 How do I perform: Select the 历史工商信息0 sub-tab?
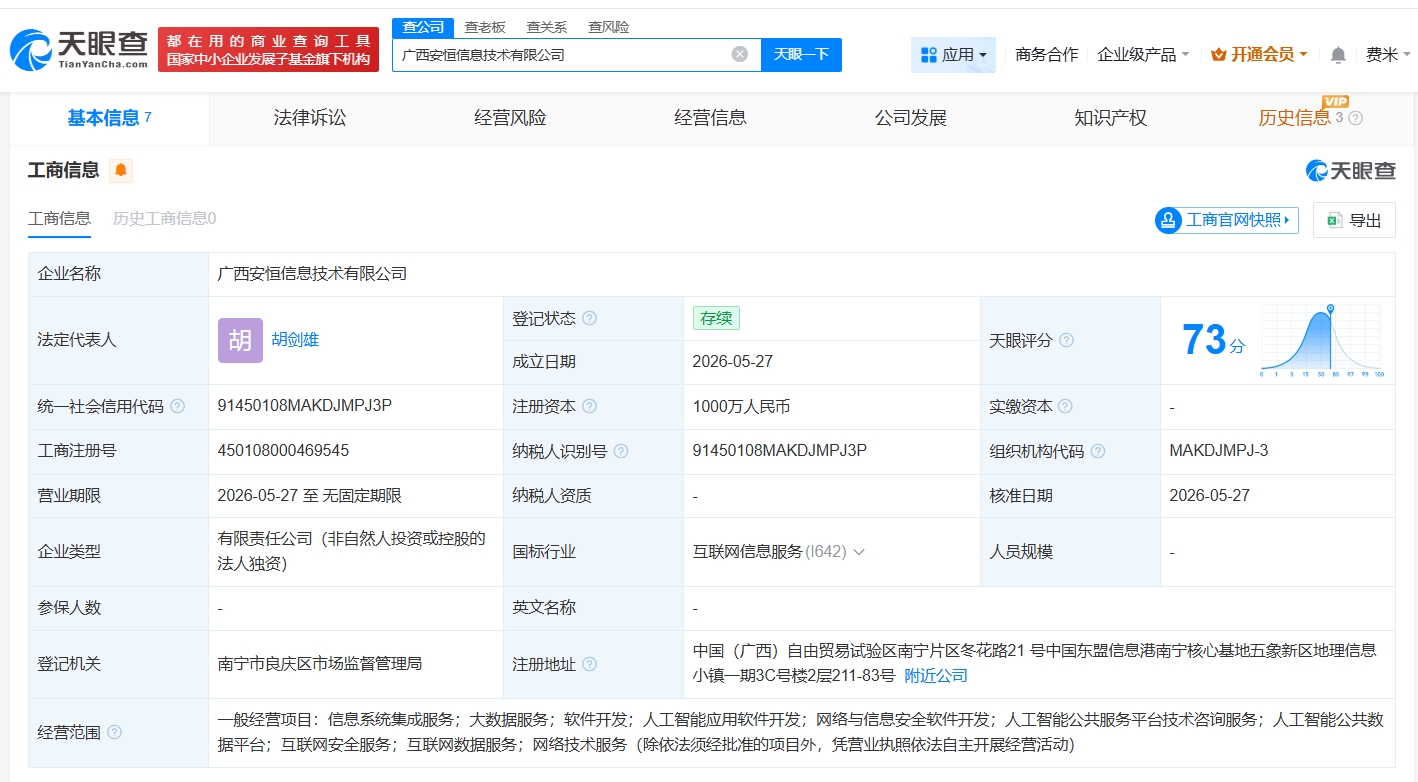(164, 218)
